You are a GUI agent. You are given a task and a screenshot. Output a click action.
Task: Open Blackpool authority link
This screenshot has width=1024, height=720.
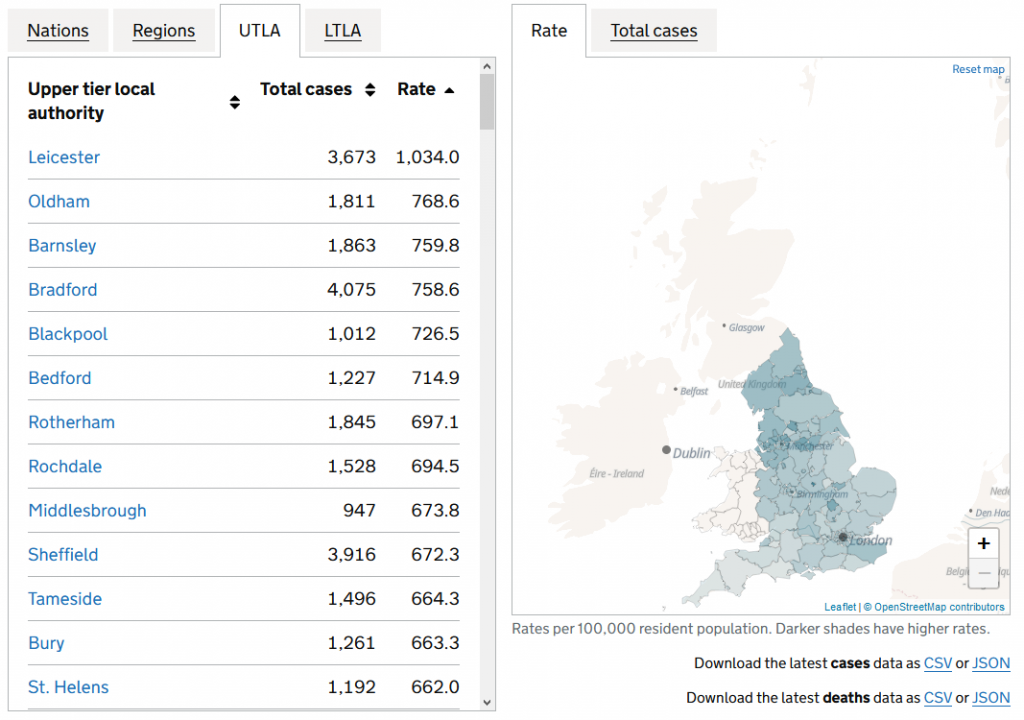tap(68, 334)
